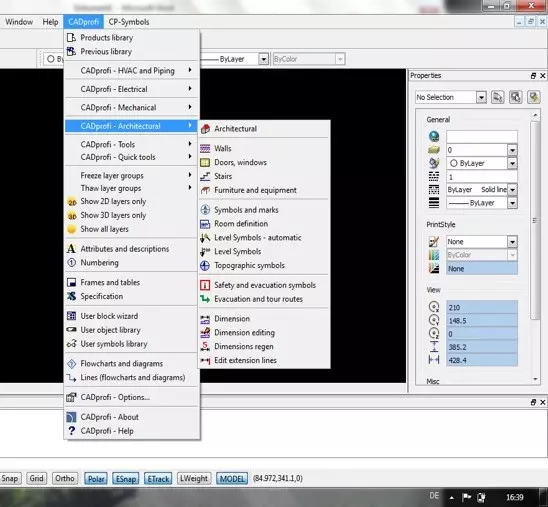Screen dimensions: 548x507
Task: Open the User symbols library
Action: 132,344
